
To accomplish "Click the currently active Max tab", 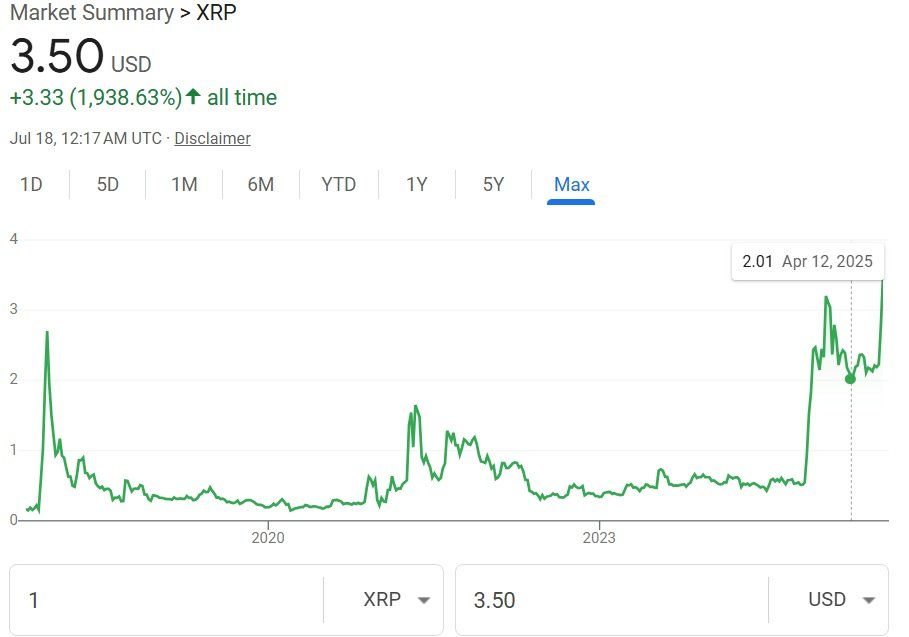I will coord(571,184).
